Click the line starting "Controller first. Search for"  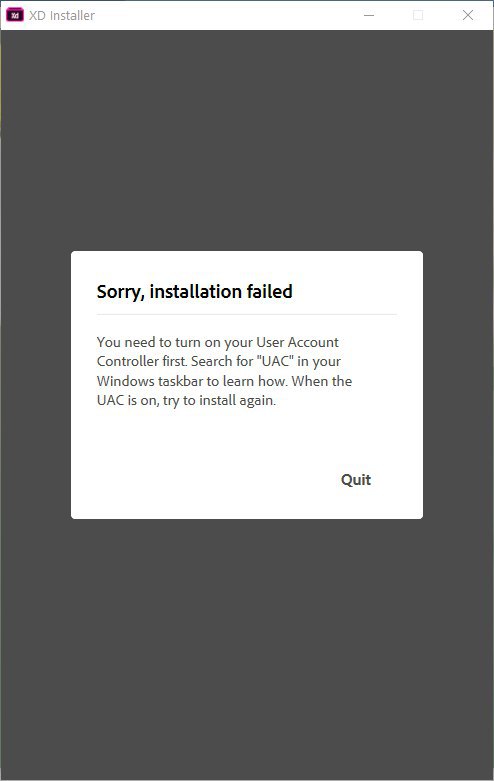click(219, 361)
